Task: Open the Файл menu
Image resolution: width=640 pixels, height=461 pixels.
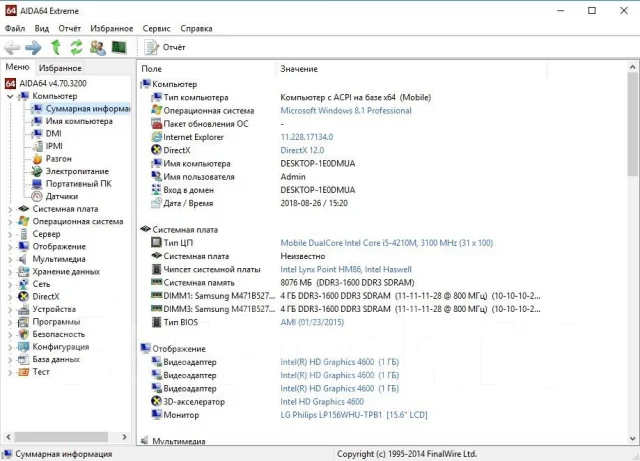Action: click(15, 29)
